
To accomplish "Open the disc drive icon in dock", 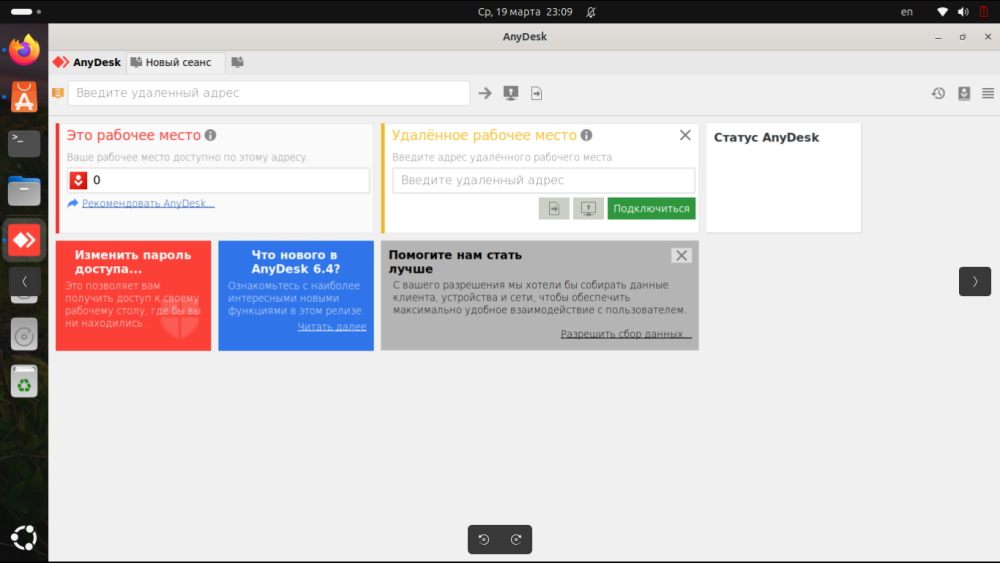I will click(x=24, y=335).
